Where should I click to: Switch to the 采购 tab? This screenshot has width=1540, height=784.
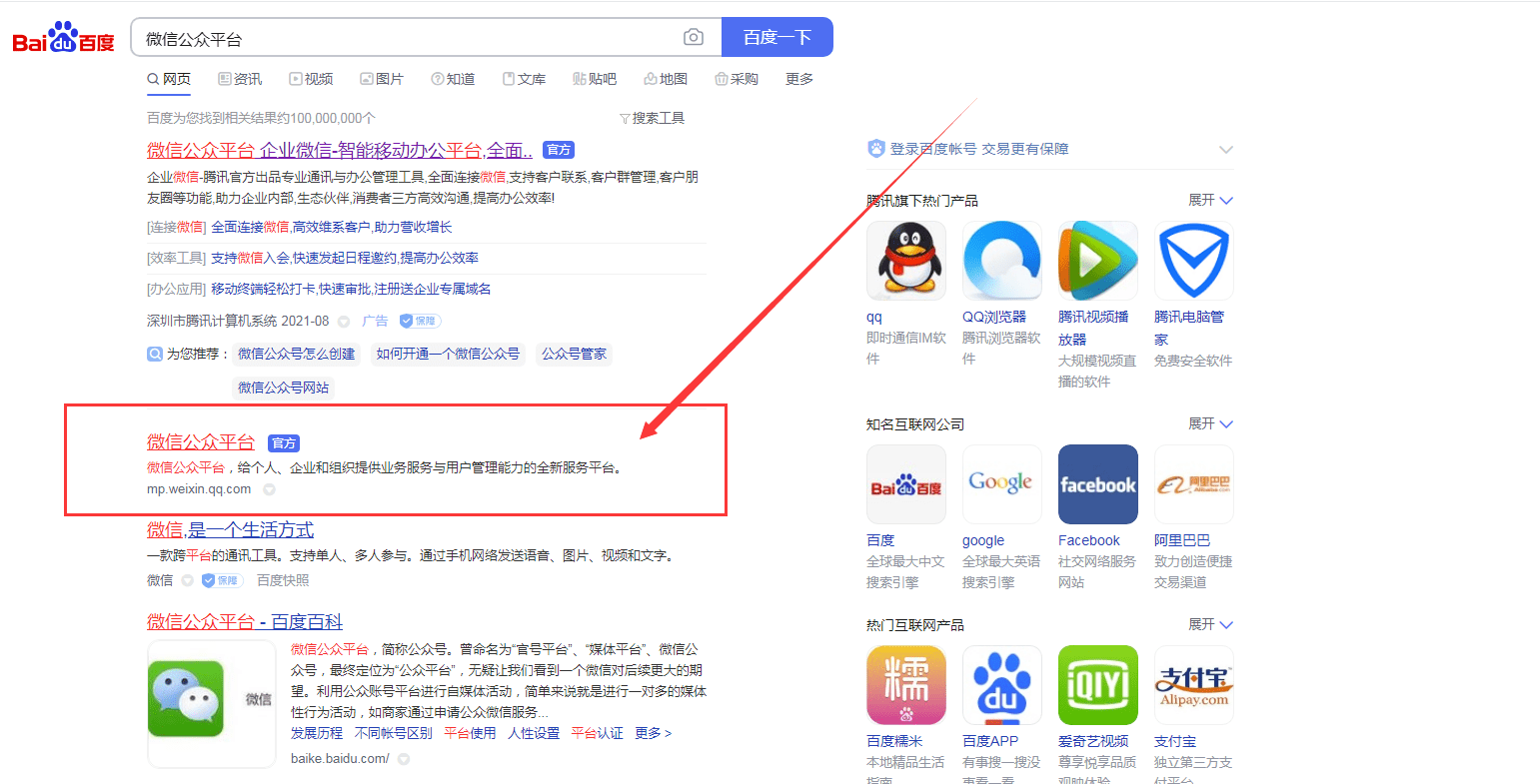737,79
